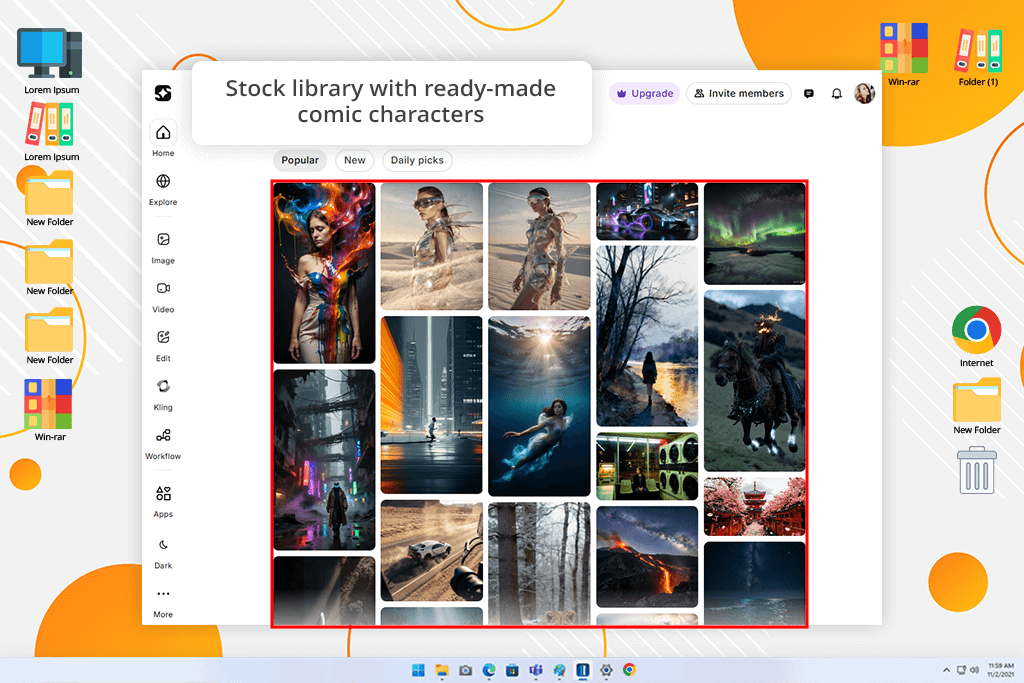The height and width of the screenshot is (683, 1024).
Task: Open the Camera app in the taskbar
Action: click(x=466, y=670)
